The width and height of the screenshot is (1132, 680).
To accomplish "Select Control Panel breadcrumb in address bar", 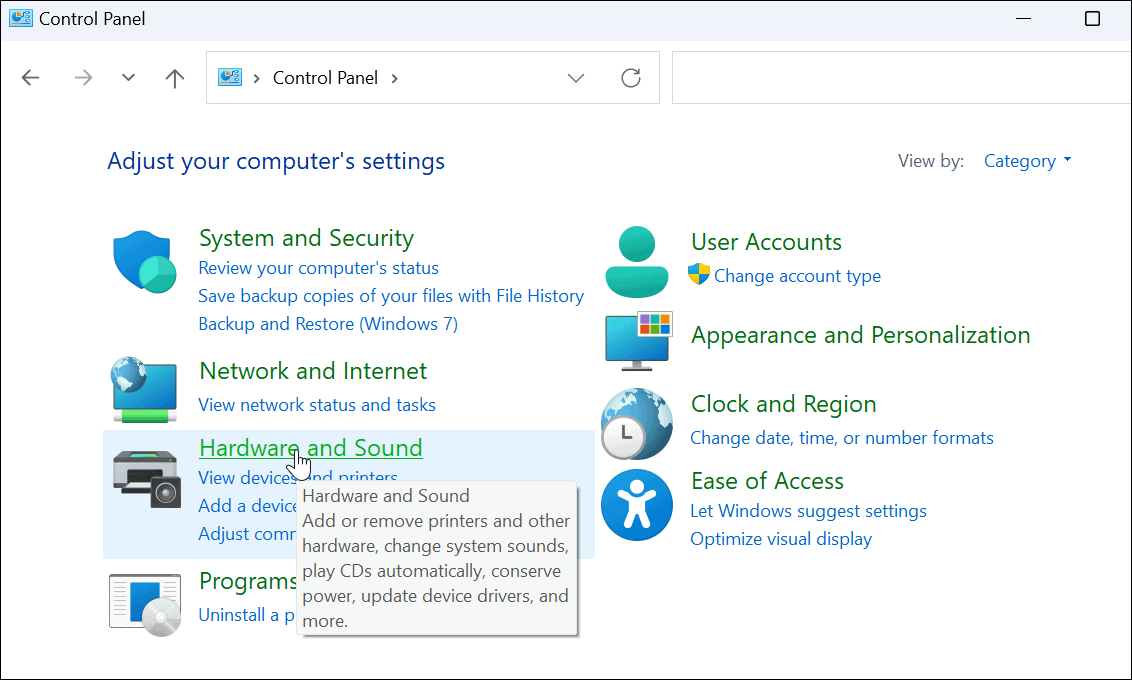I will pos(325,78).
